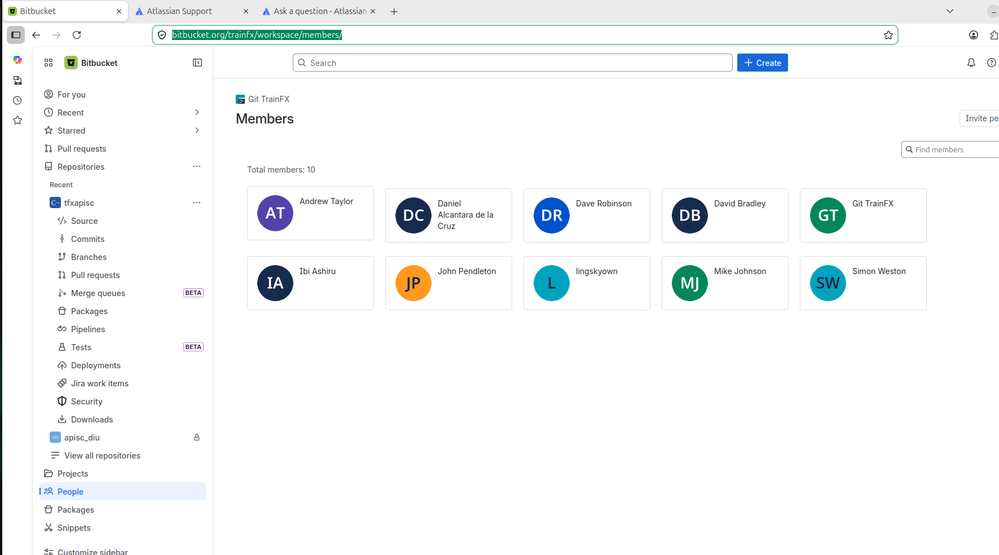
Task: Click John Pendleton's JP avatar
Action: pyautogui.click(x=413, y=283)
